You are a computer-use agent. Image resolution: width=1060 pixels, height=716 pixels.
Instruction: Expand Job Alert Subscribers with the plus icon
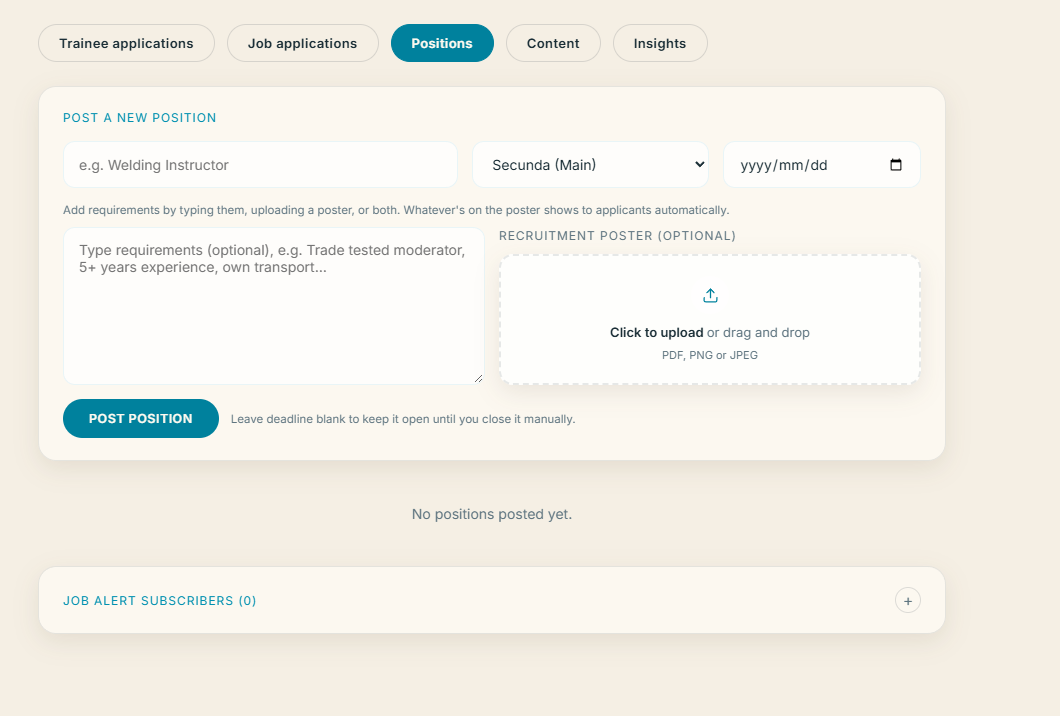click(x=908, y=600)
